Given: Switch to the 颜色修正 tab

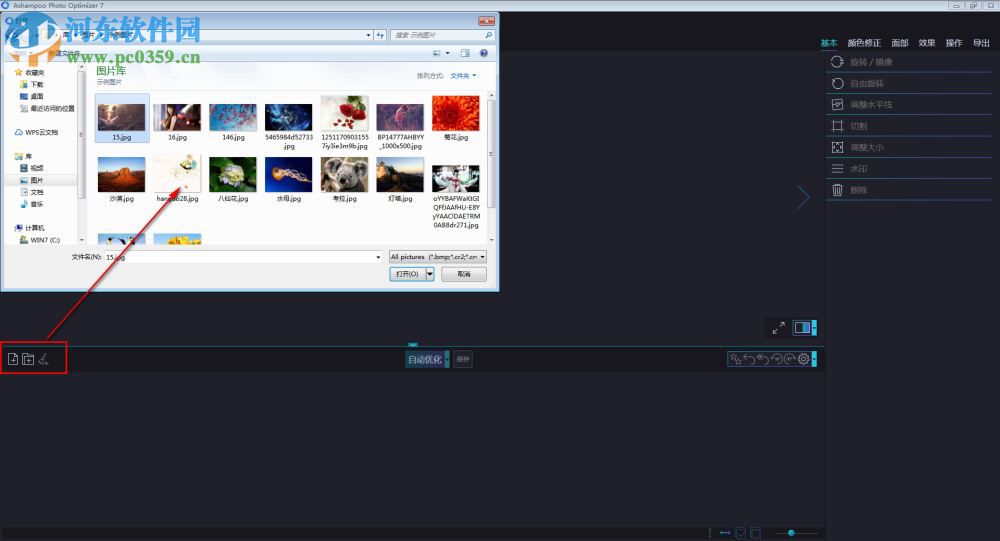Looking at the screenshot, I should click(864, 43).
